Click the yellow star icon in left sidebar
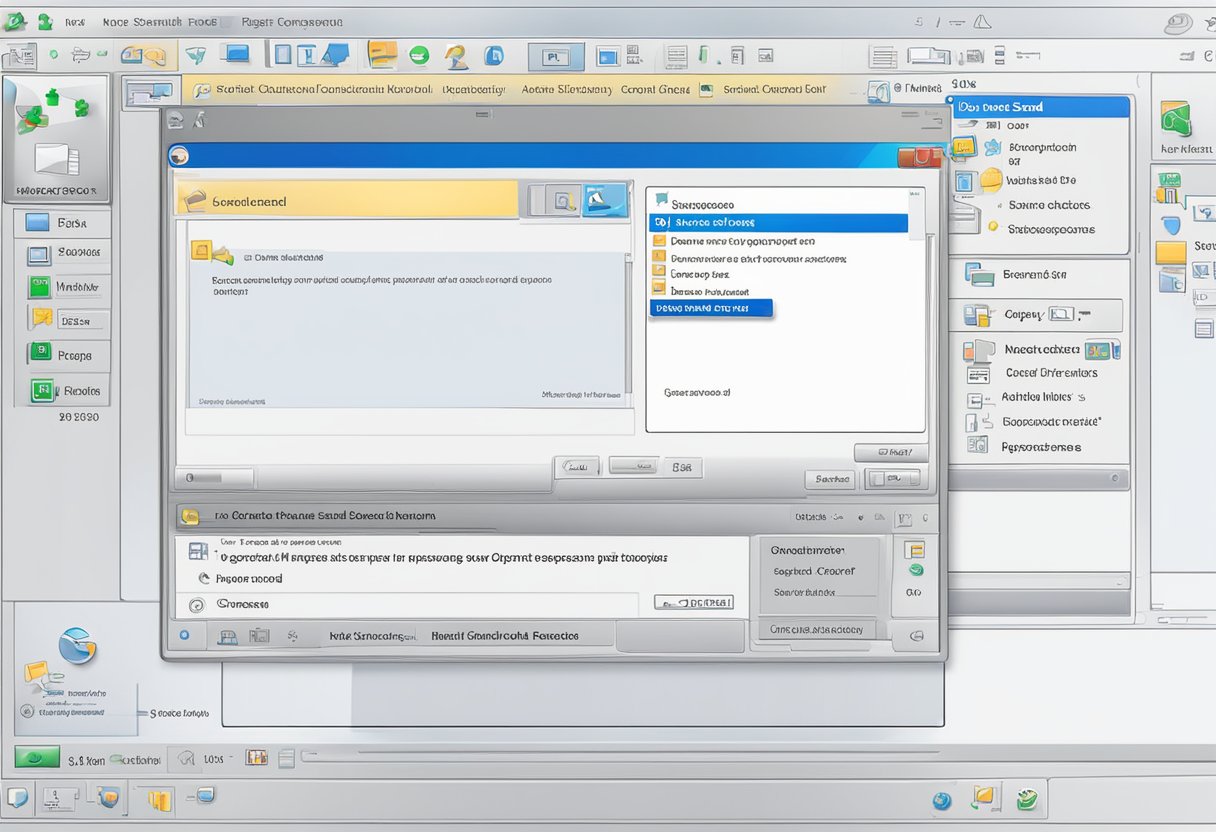Screen dimensions: 1216x832 pos(41,320)
